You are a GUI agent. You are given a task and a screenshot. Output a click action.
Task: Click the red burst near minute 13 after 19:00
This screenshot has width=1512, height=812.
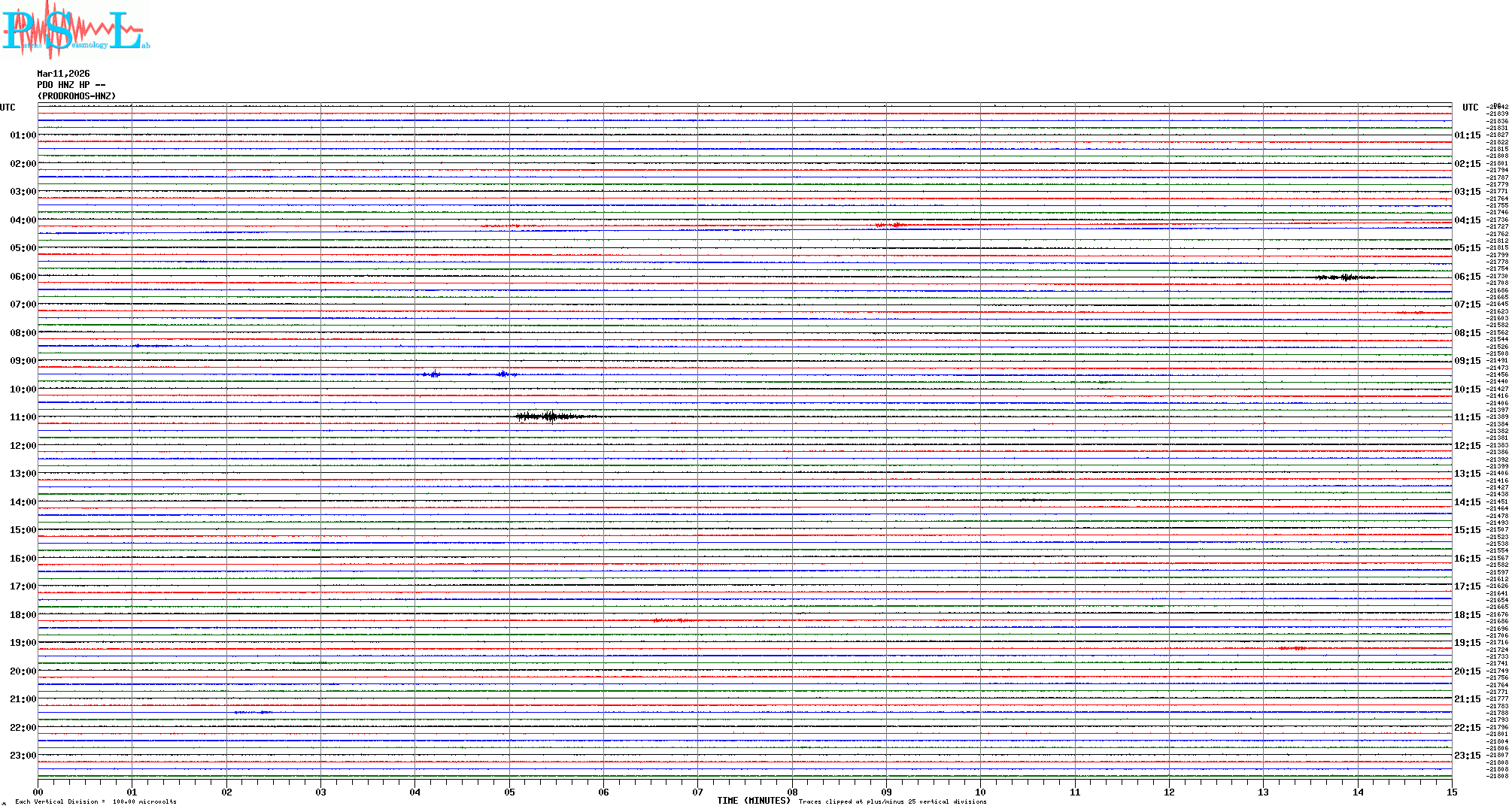pyautogui.click(x=1293, y=648)
